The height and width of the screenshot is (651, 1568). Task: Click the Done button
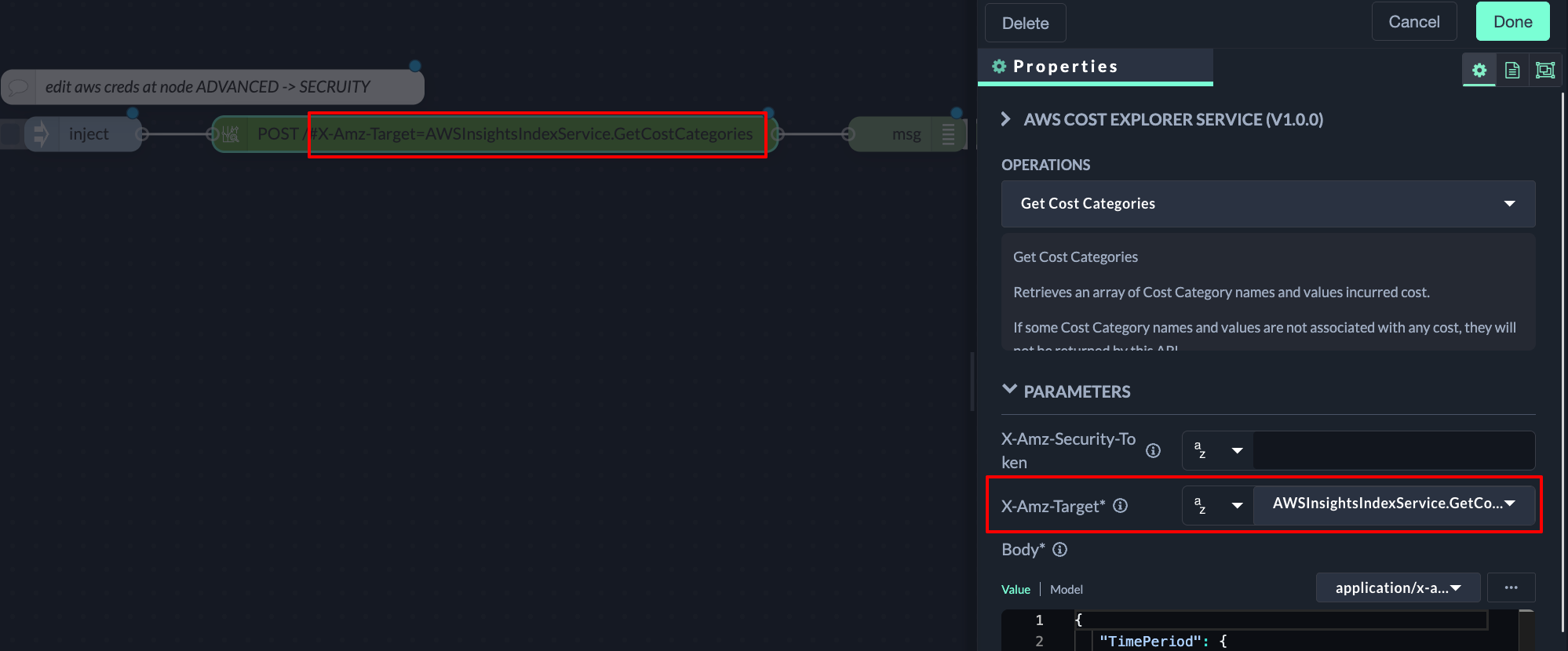(x=1512, y=22)
